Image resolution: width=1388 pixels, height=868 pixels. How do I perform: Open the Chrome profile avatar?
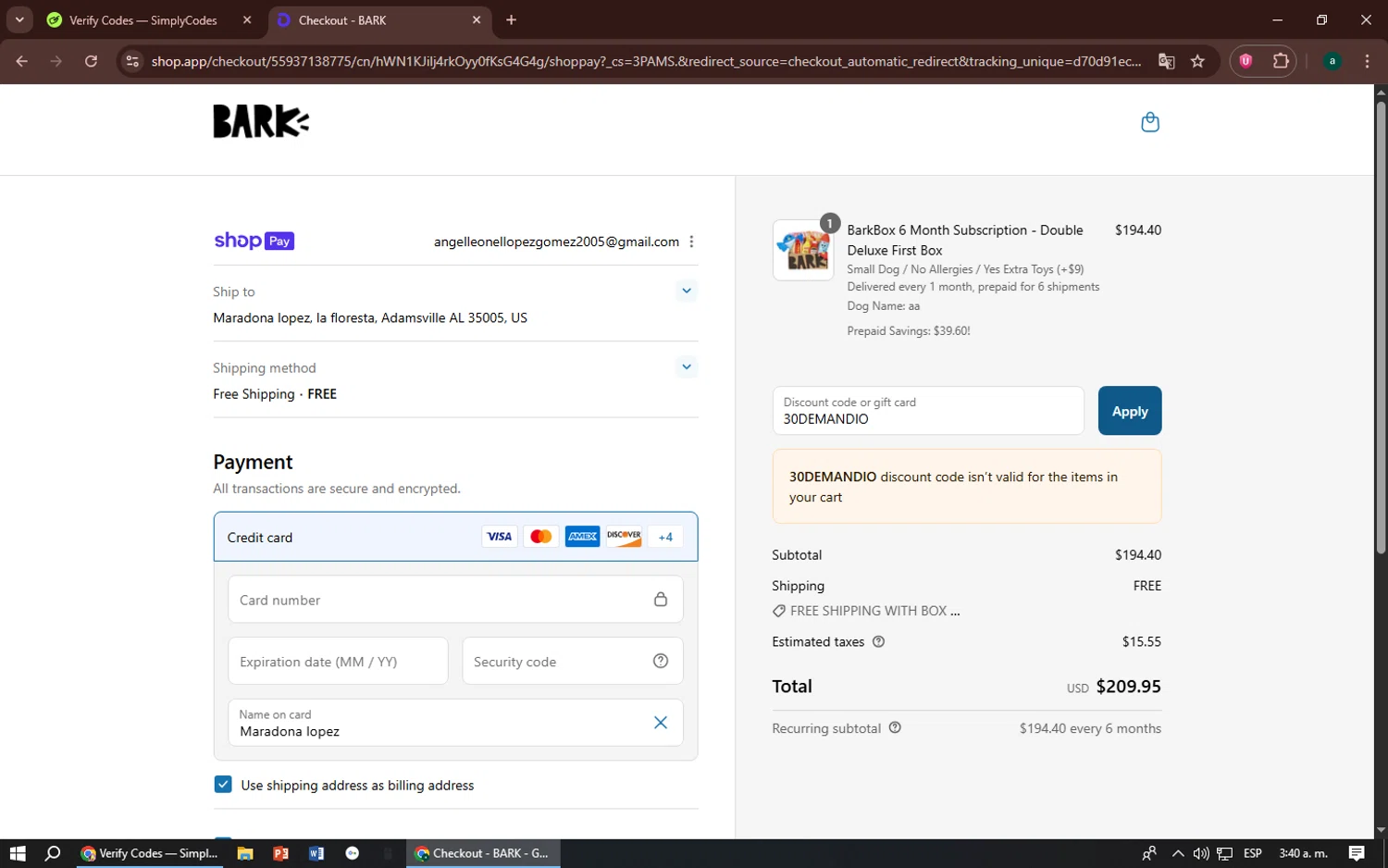click(1332, 61)
